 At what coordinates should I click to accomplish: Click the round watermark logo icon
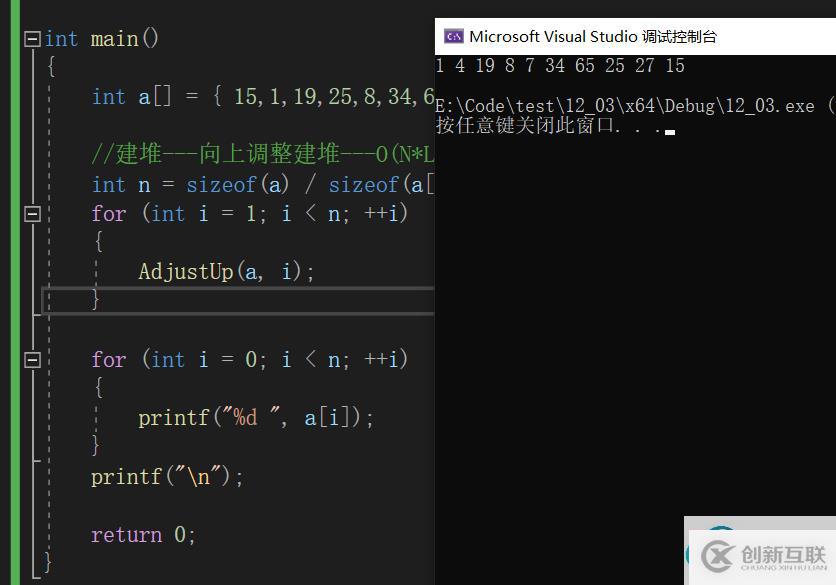click(x=717, y=555)
